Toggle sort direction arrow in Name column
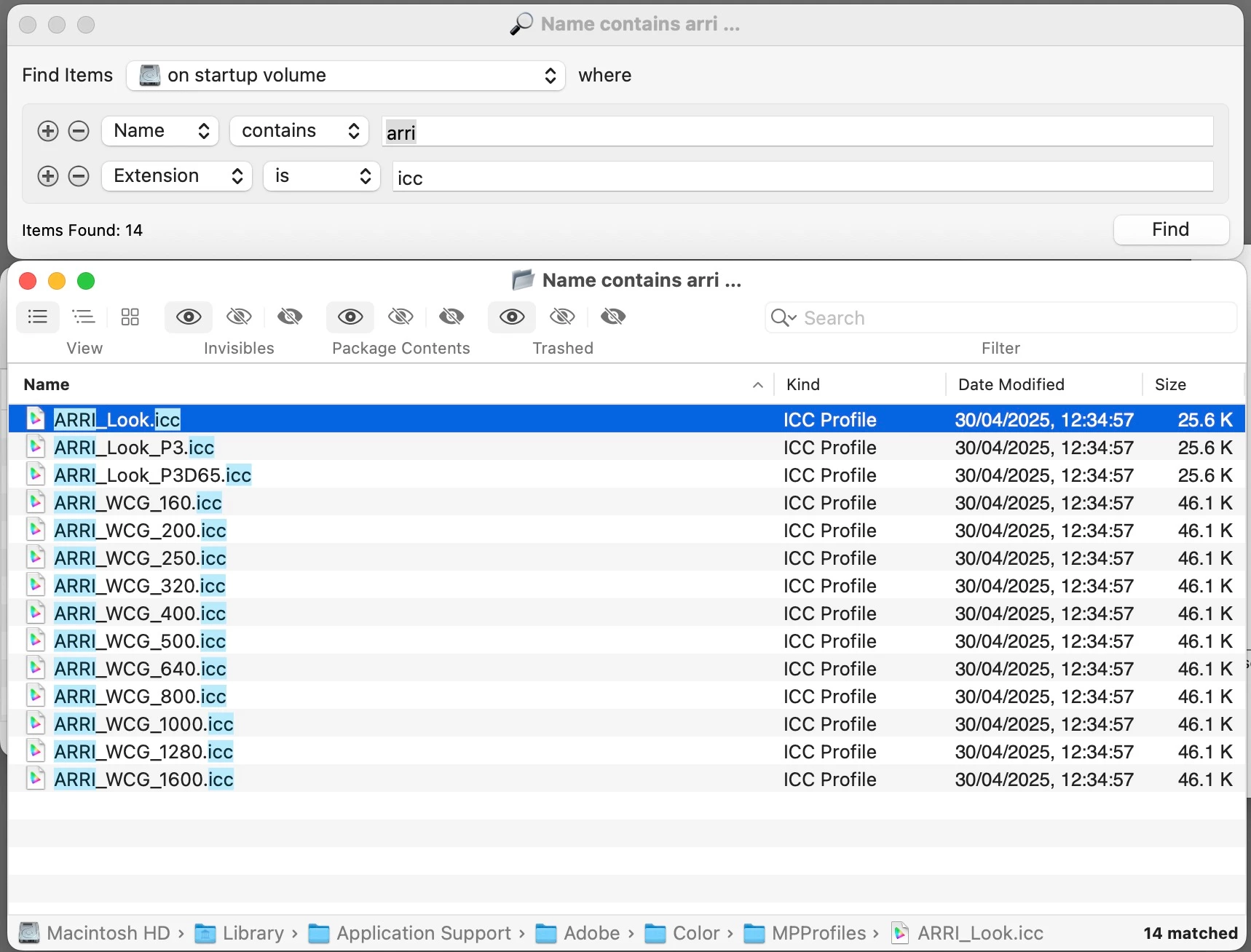 click(758, 385)
